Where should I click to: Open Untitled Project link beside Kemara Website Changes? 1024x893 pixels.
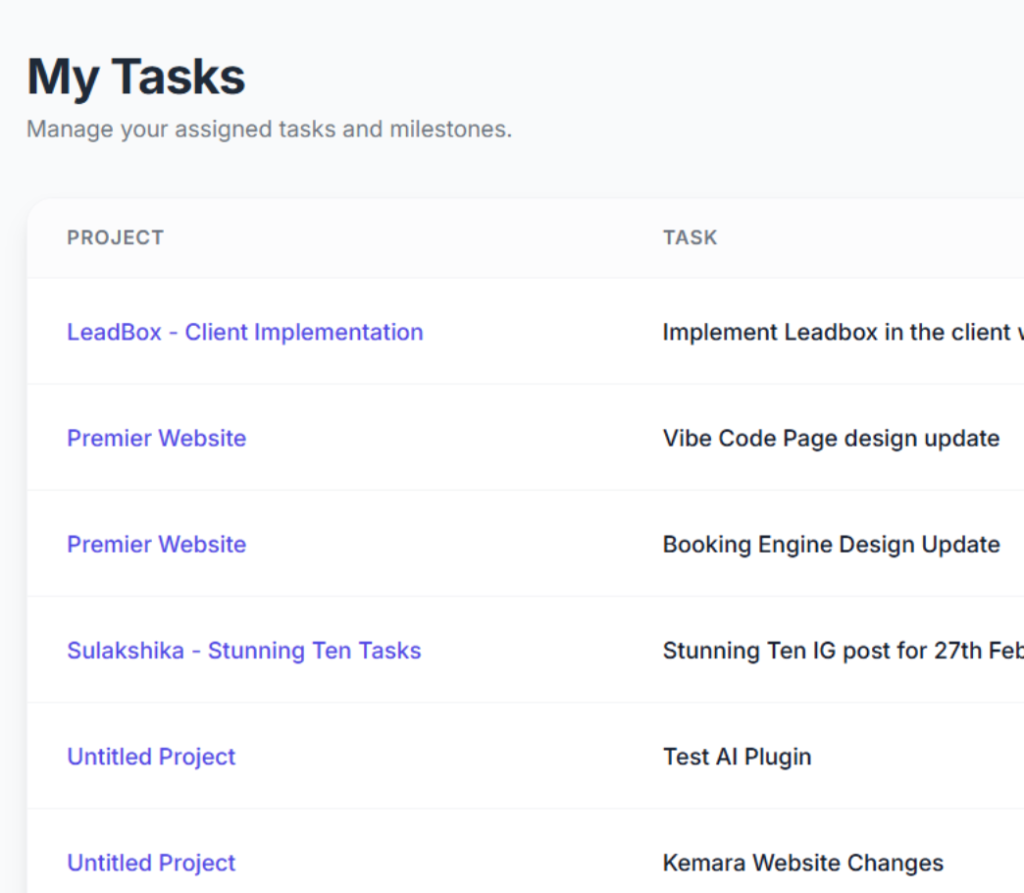tap(151, 862)
